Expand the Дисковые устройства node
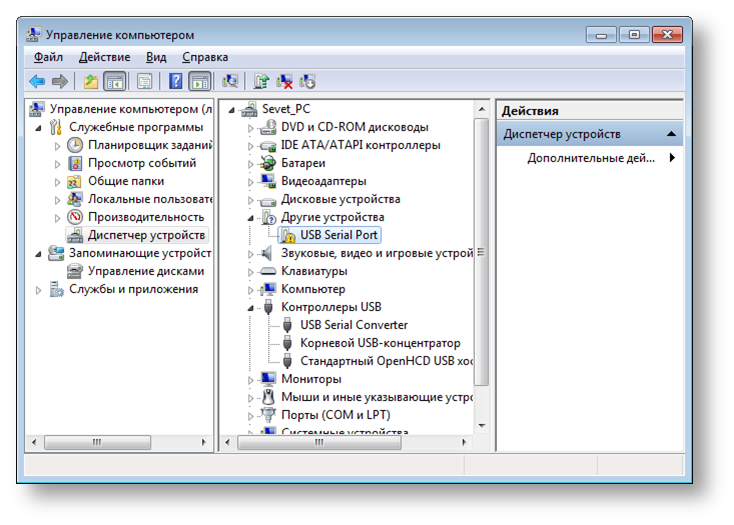This screenshot has height=525, width=734. click(x=250, y=200)
